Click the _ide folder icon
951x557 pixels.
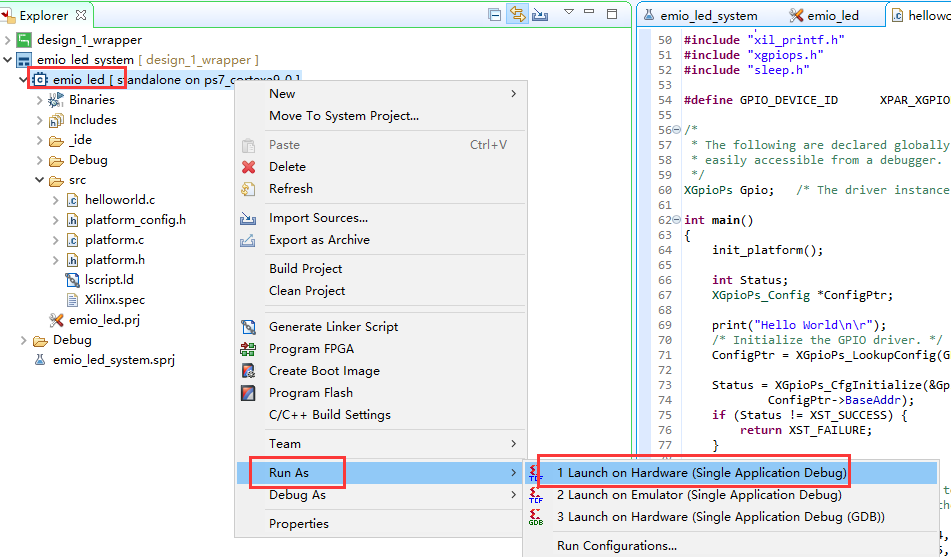tap(56, 141)
